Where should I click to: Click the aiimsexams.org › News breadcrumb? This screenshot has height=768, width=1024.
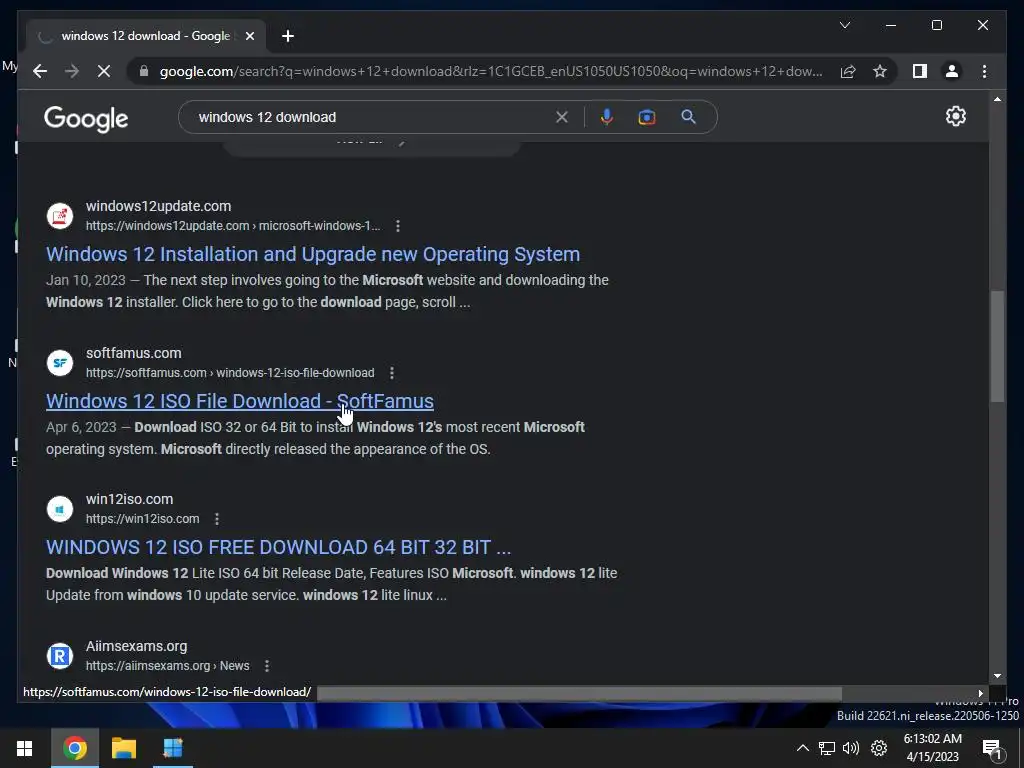click(167, 666)
